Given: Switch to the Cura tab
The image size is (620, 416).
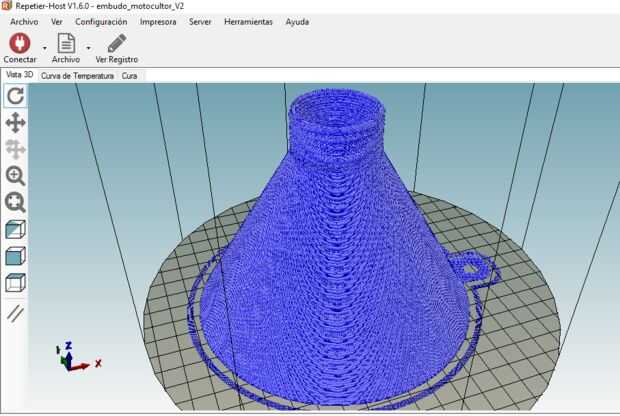Looking at the screenshot, I should point(129,76).
